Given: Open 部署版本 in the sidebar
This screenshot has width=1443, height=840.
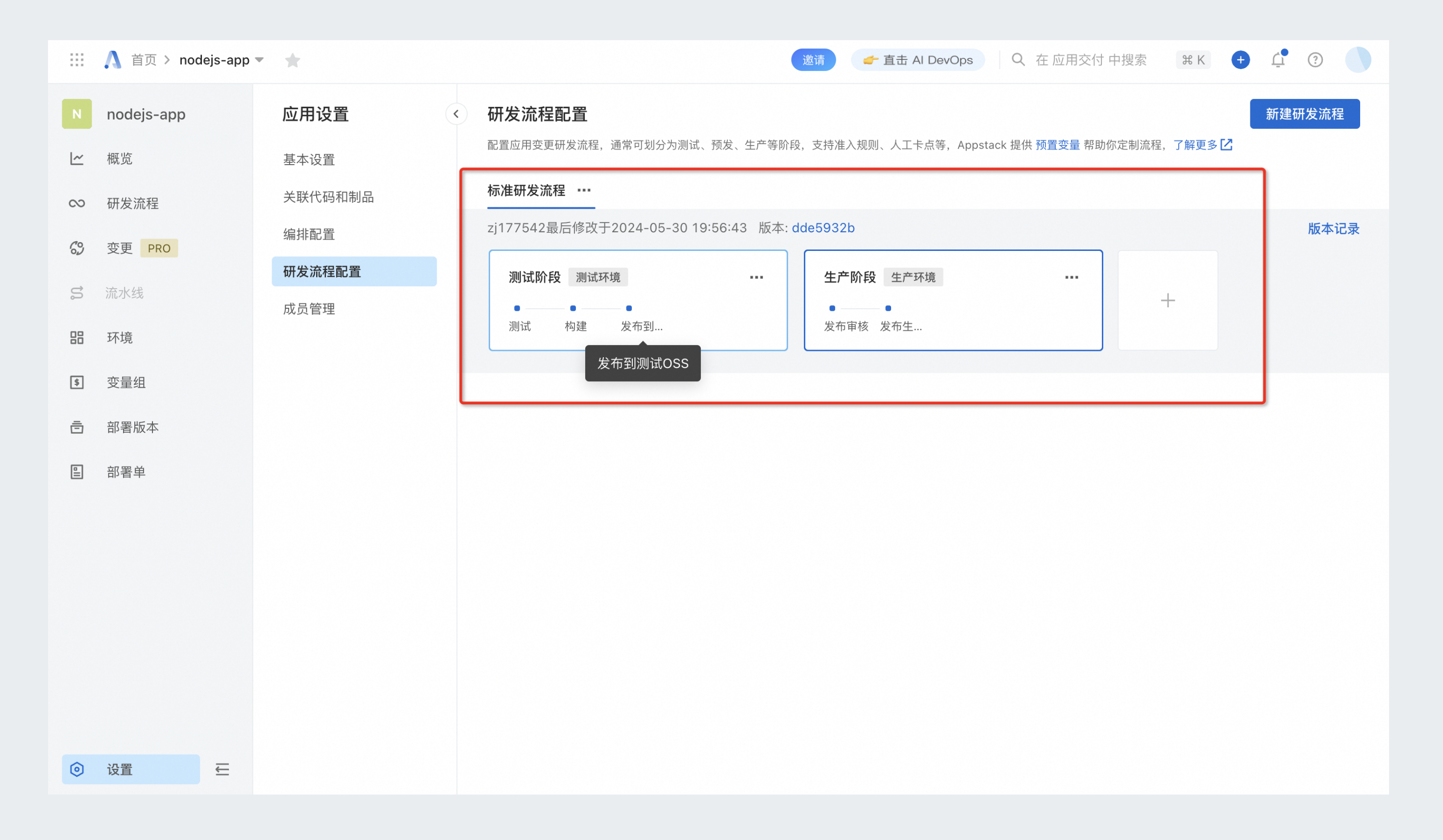Looking at the screenshot, I should (x=132, y=427).
